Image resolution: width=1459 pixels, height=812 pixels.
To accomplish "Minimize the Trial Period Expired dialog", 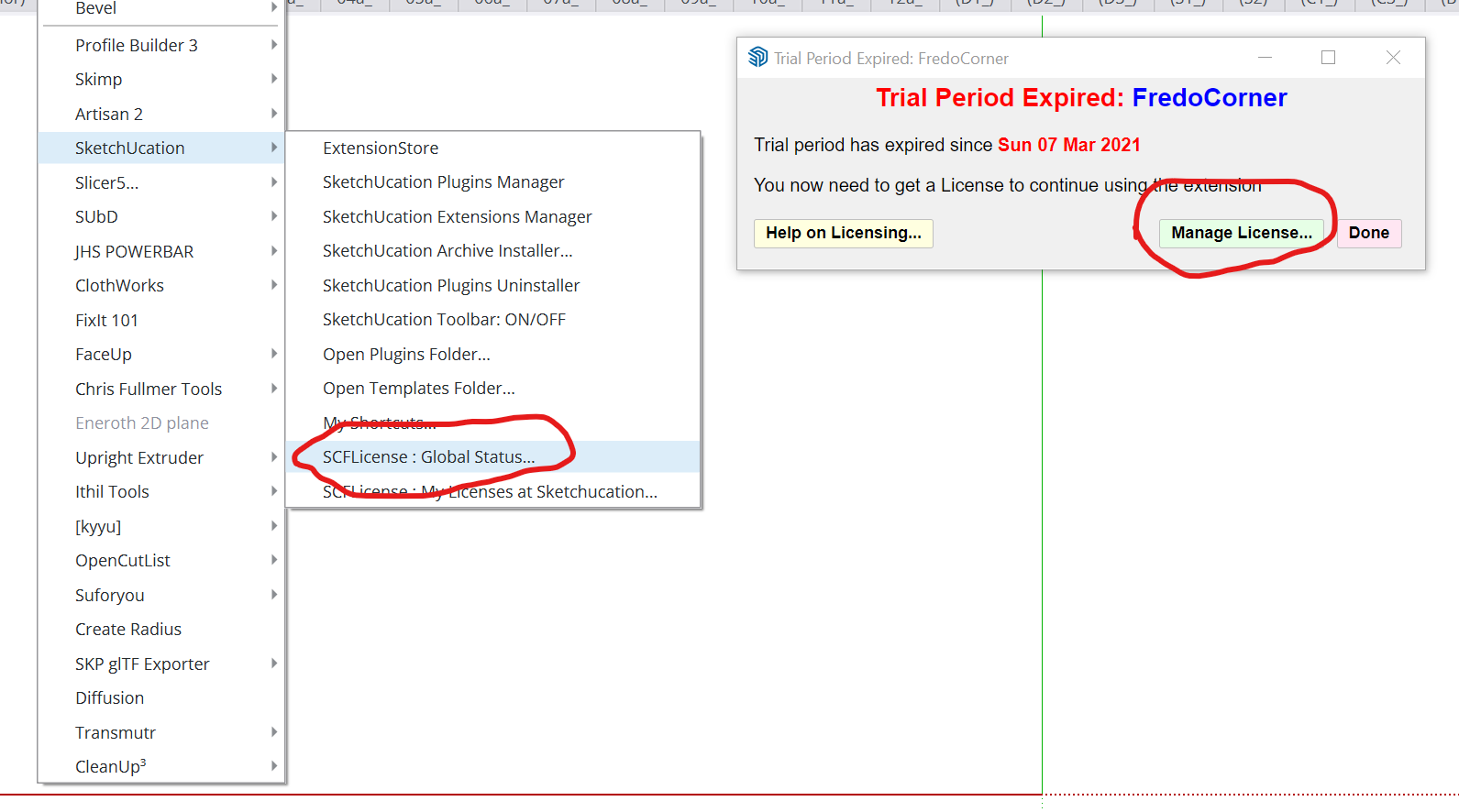I will [1266, 58].
